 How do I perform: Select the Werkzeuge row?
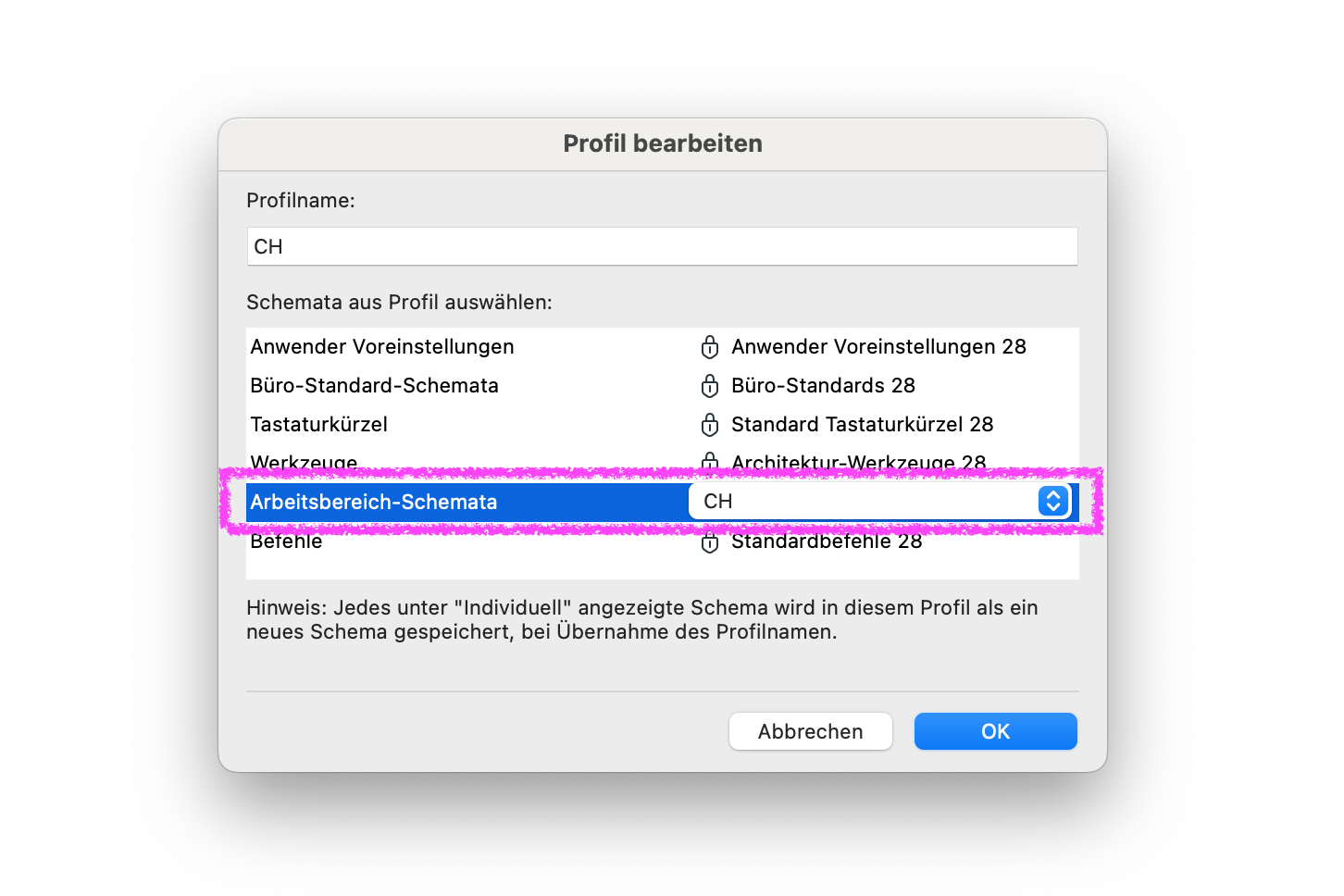[663, 462]
